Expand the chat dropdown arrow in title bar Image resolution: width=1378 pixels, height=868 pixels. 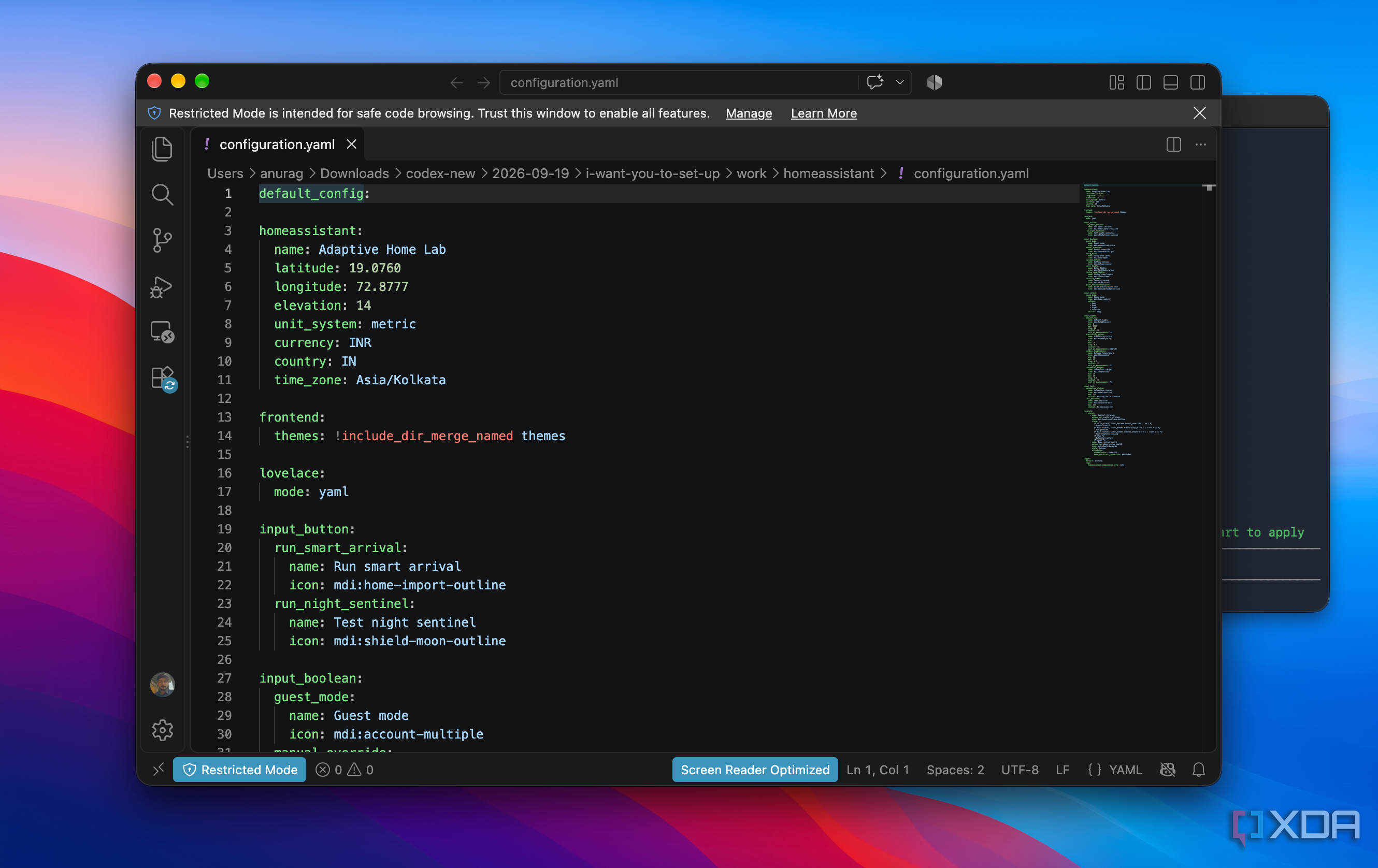(x=899, y=82)
